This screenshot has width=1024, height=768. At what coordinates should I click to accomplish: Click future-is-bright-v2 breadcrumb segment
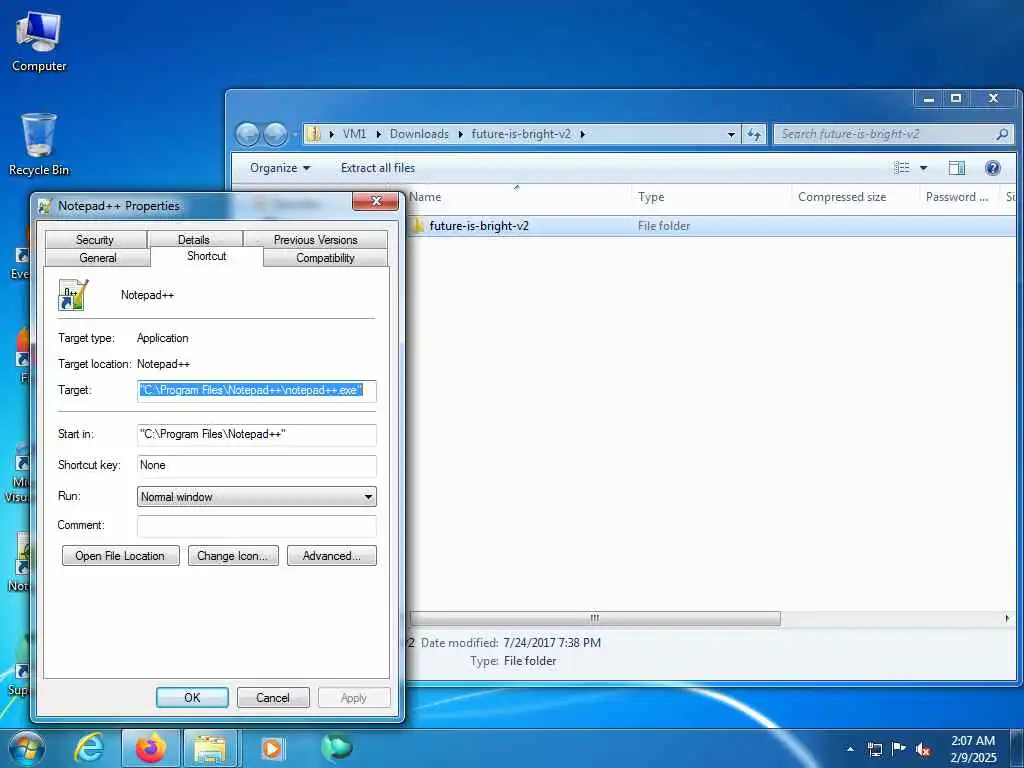point(521,134)
